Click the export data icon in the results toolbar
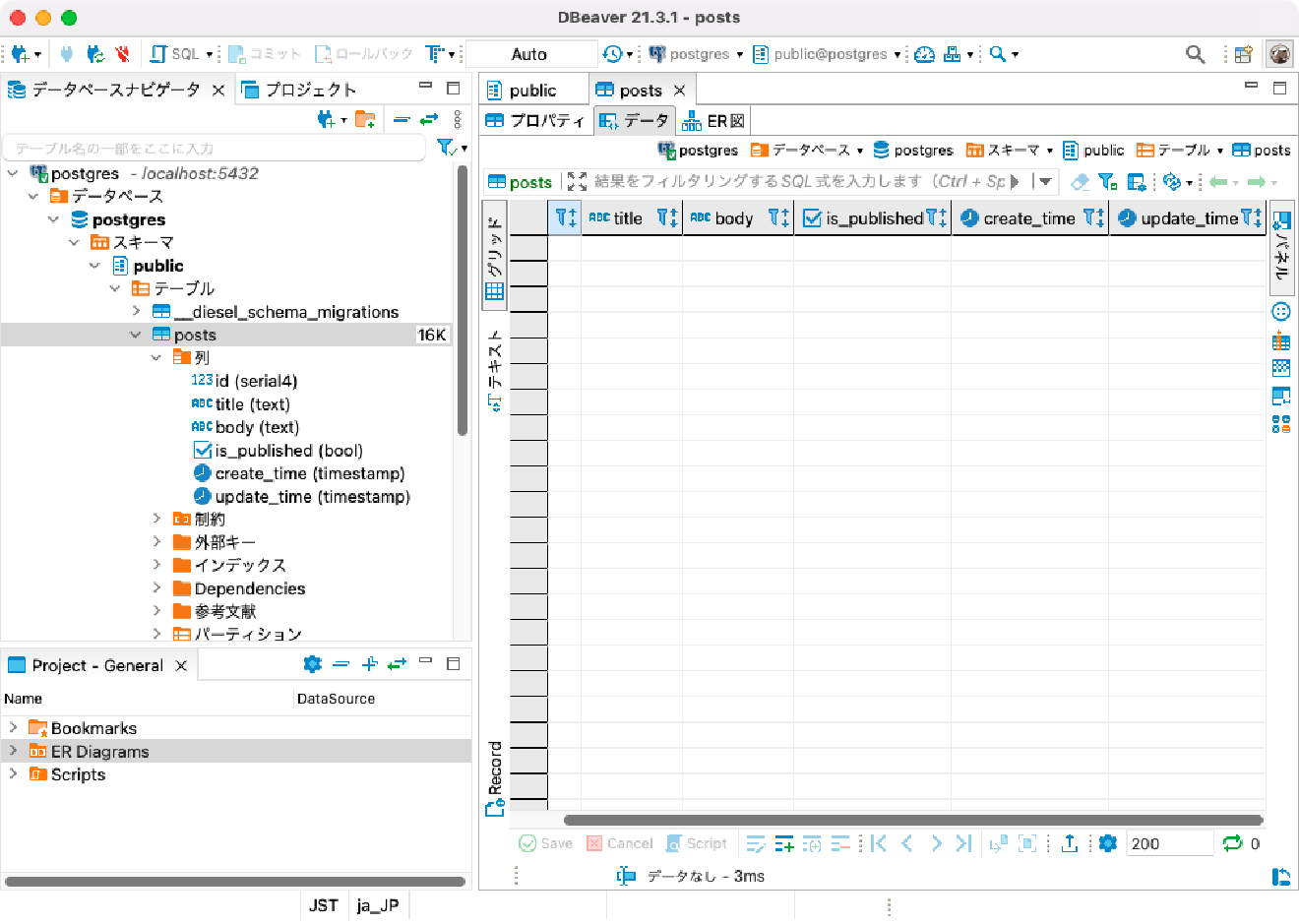The image size is (1299, 924). pyautogui.click(x=1070, y=843)
